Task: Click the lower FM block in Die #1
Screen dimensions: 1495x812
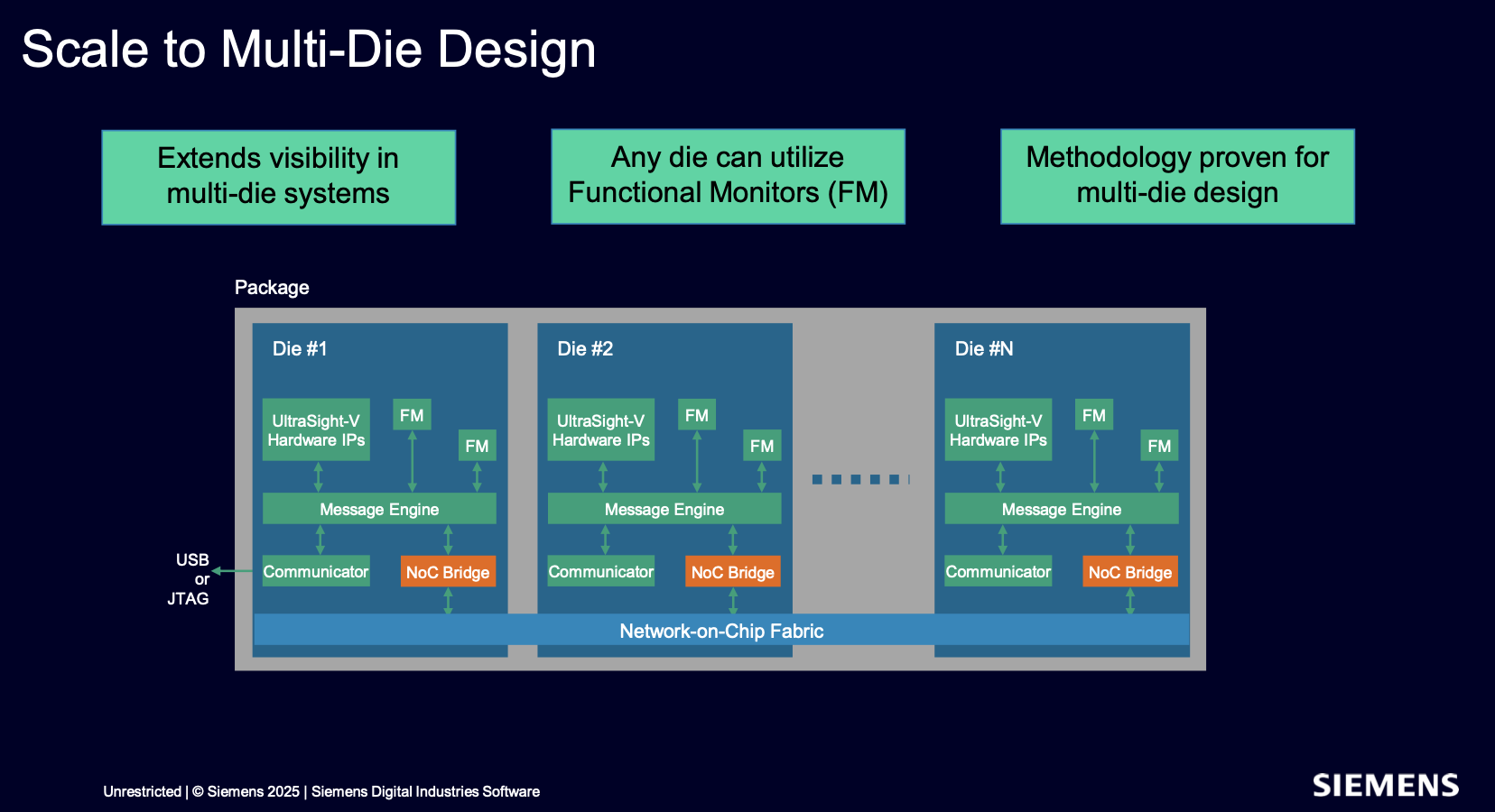Action: pos(477,446)
